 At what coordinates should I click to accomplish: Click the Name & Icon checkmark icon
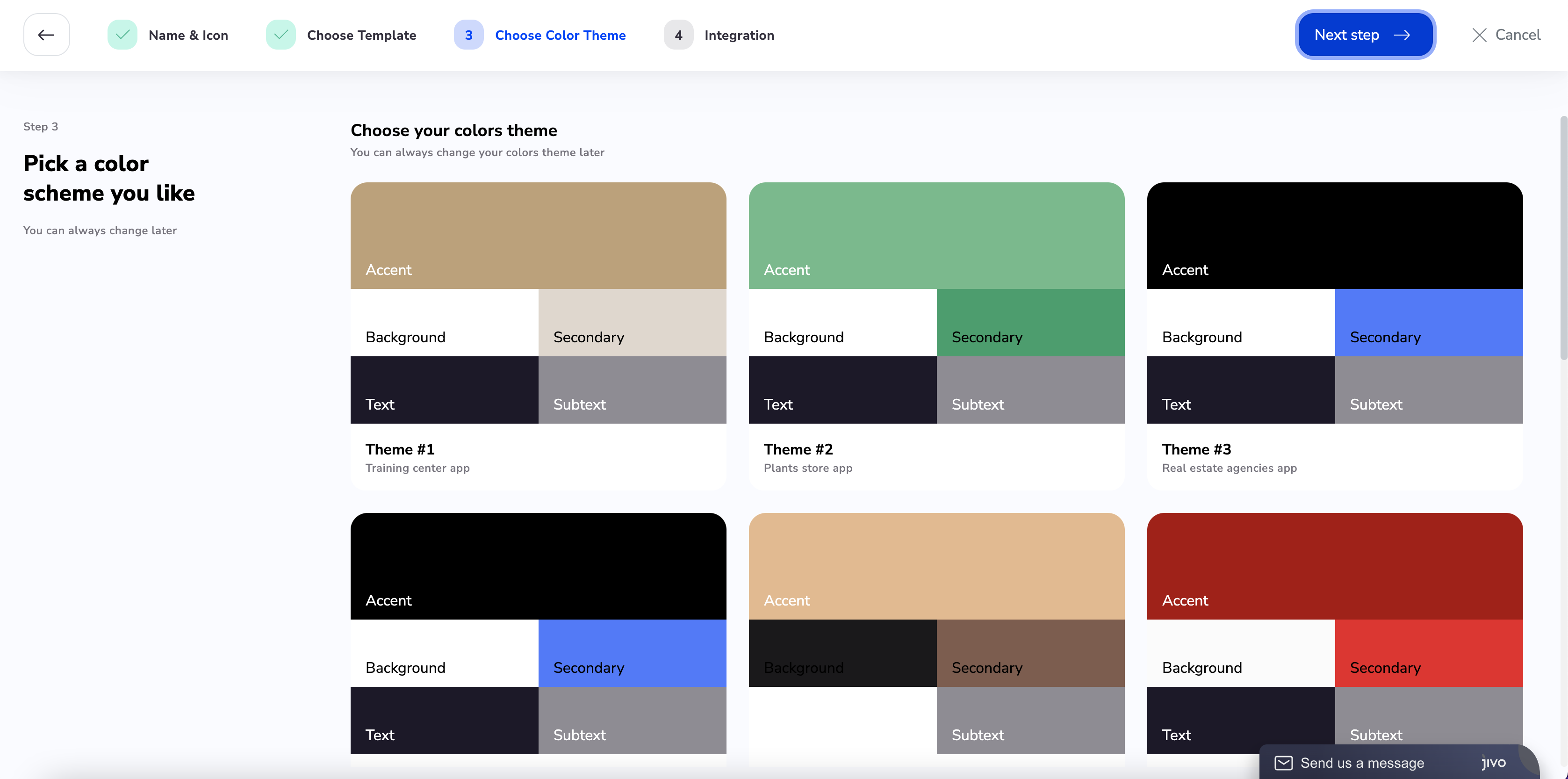[122, 35]
